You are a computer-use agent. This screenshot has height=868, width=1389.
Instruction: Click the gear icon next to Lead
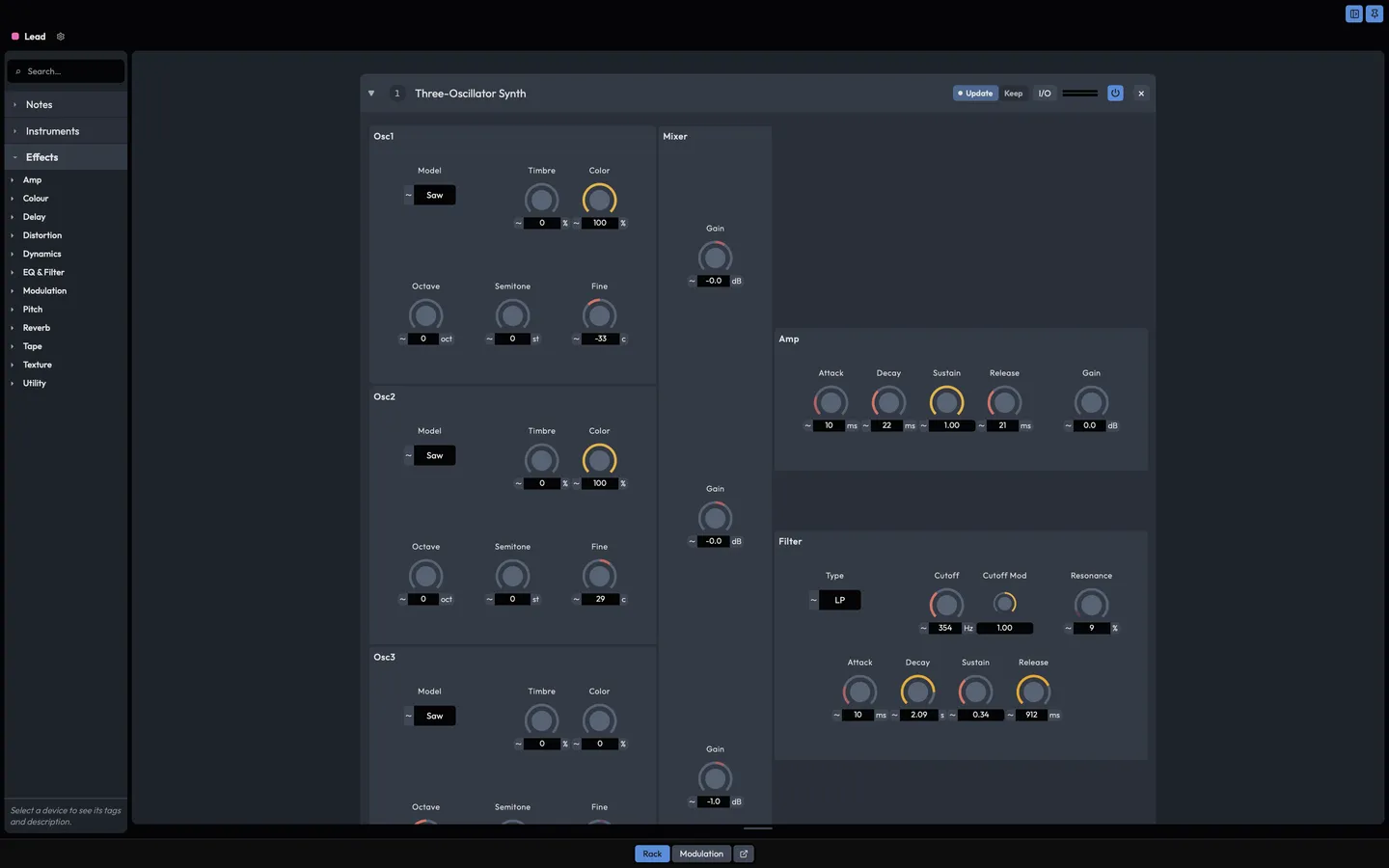click(x=61, y=37)
